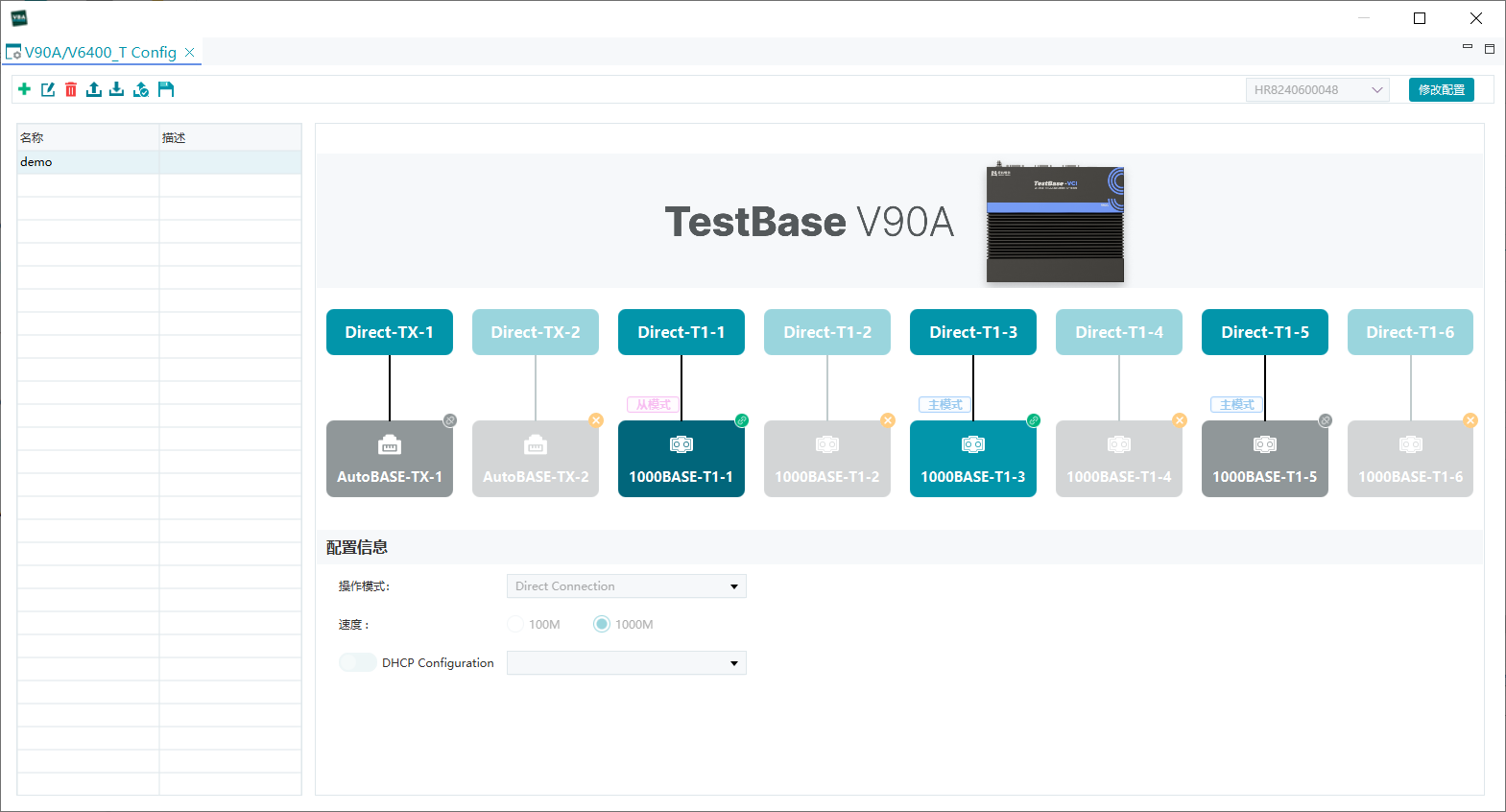Viewport: 1506px width, 812px height.
Task: Select the 100M speed radio button
Action: pos(515,624)
